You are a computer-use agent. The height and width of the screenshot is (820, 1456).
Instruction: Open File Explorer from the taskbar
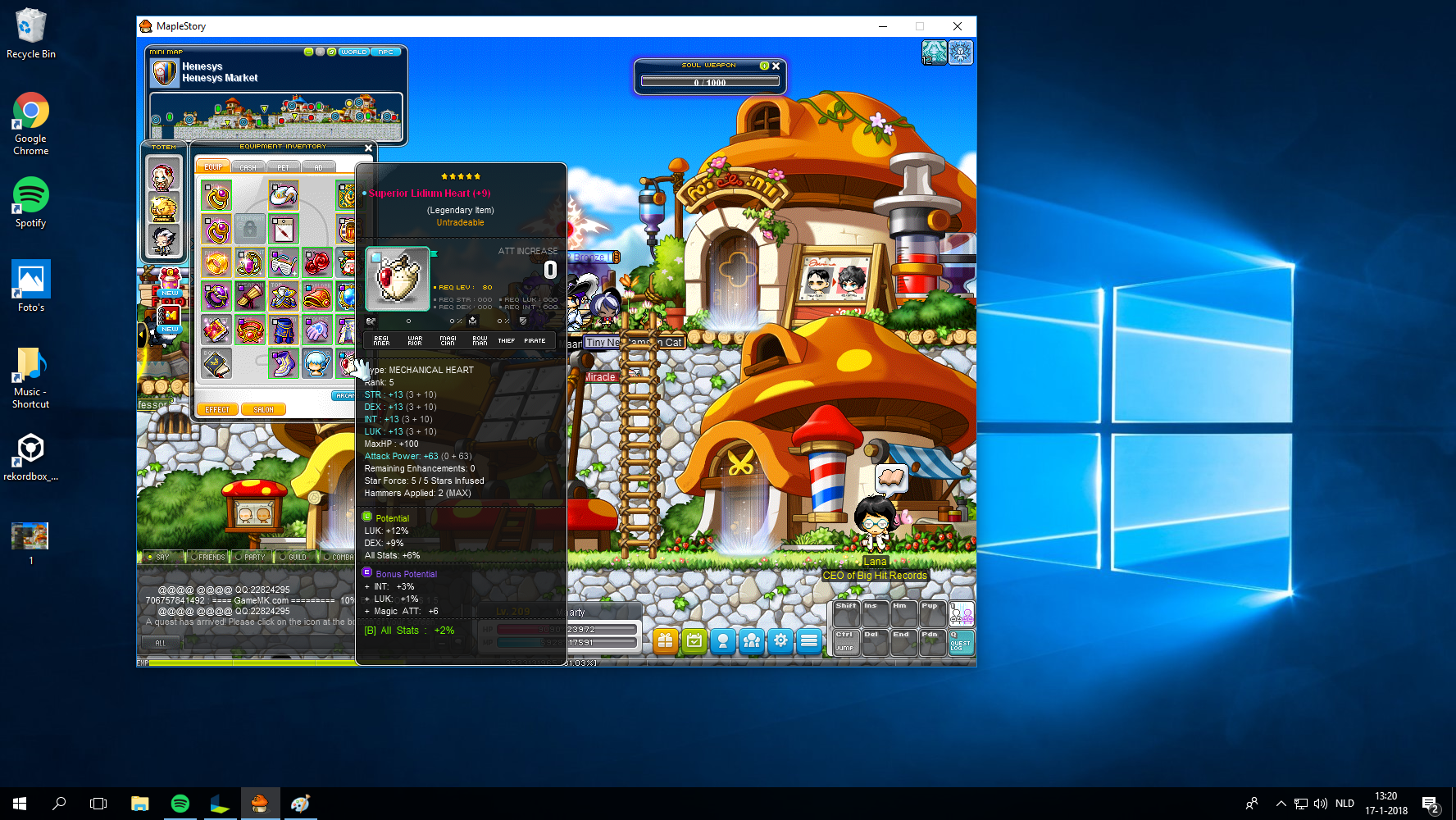coord(140,804)
